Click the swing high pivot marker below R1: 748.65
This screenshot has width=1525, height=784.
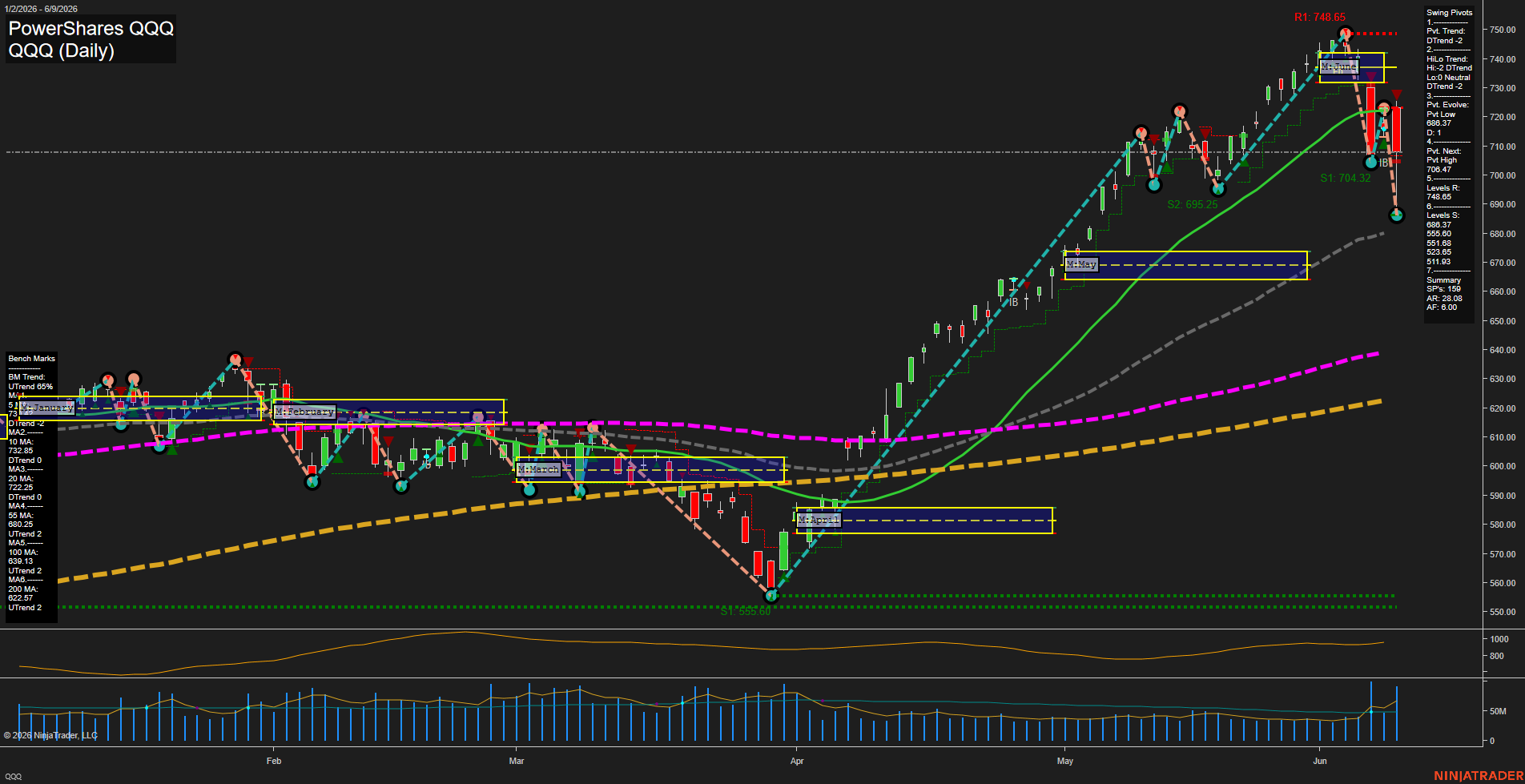1345,34
